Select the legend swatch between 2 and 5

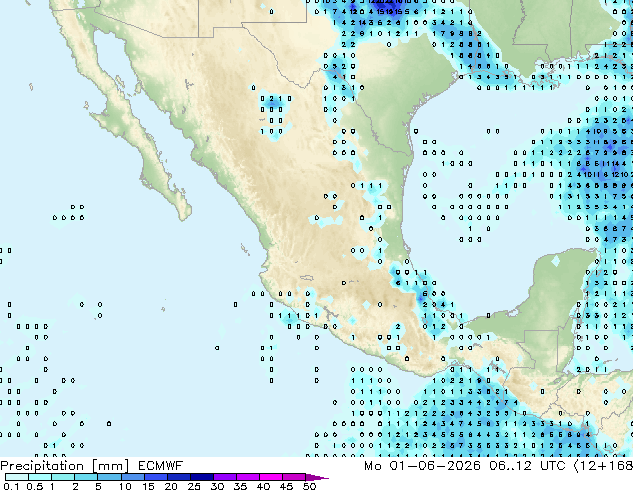click(86, 477)
